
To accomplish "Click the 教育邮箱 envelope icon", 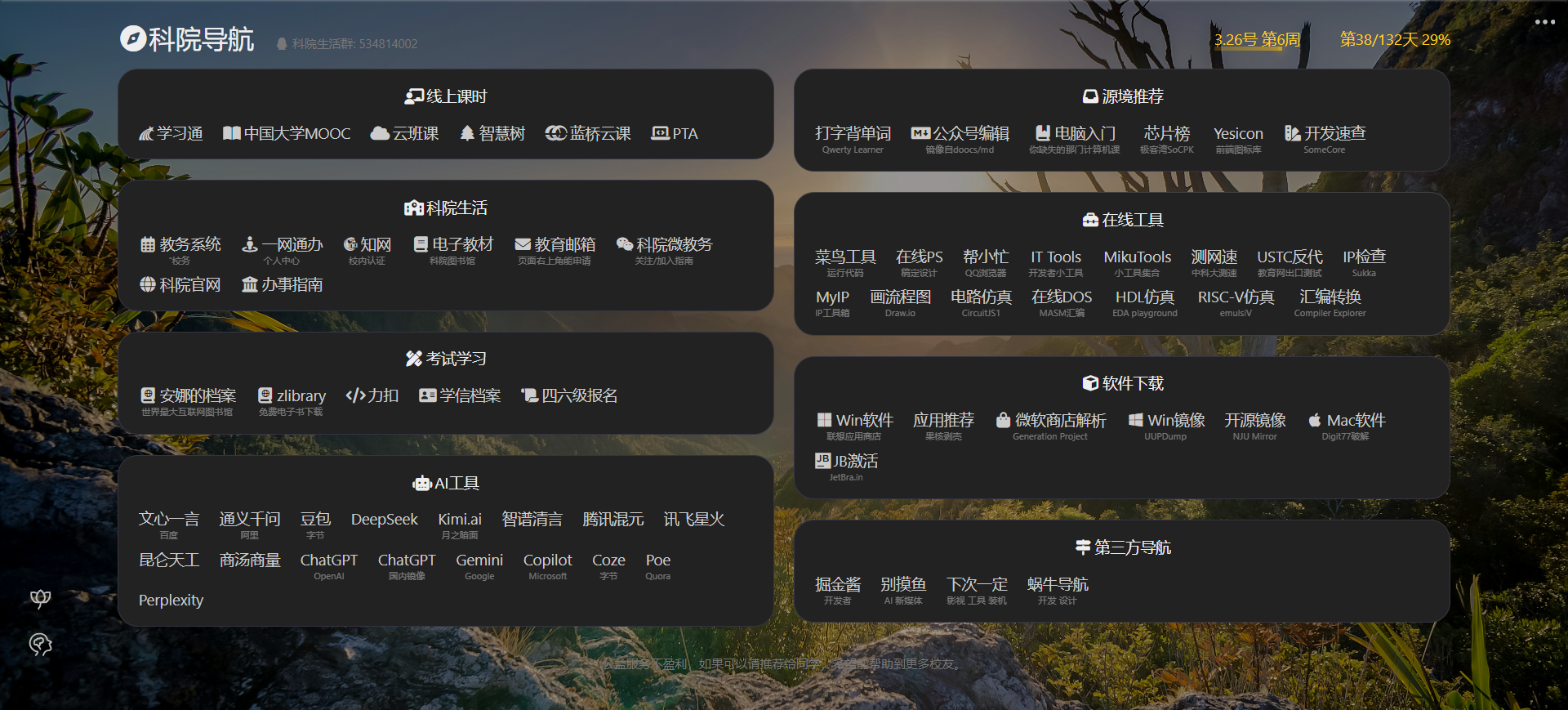I will coord(523,244).
